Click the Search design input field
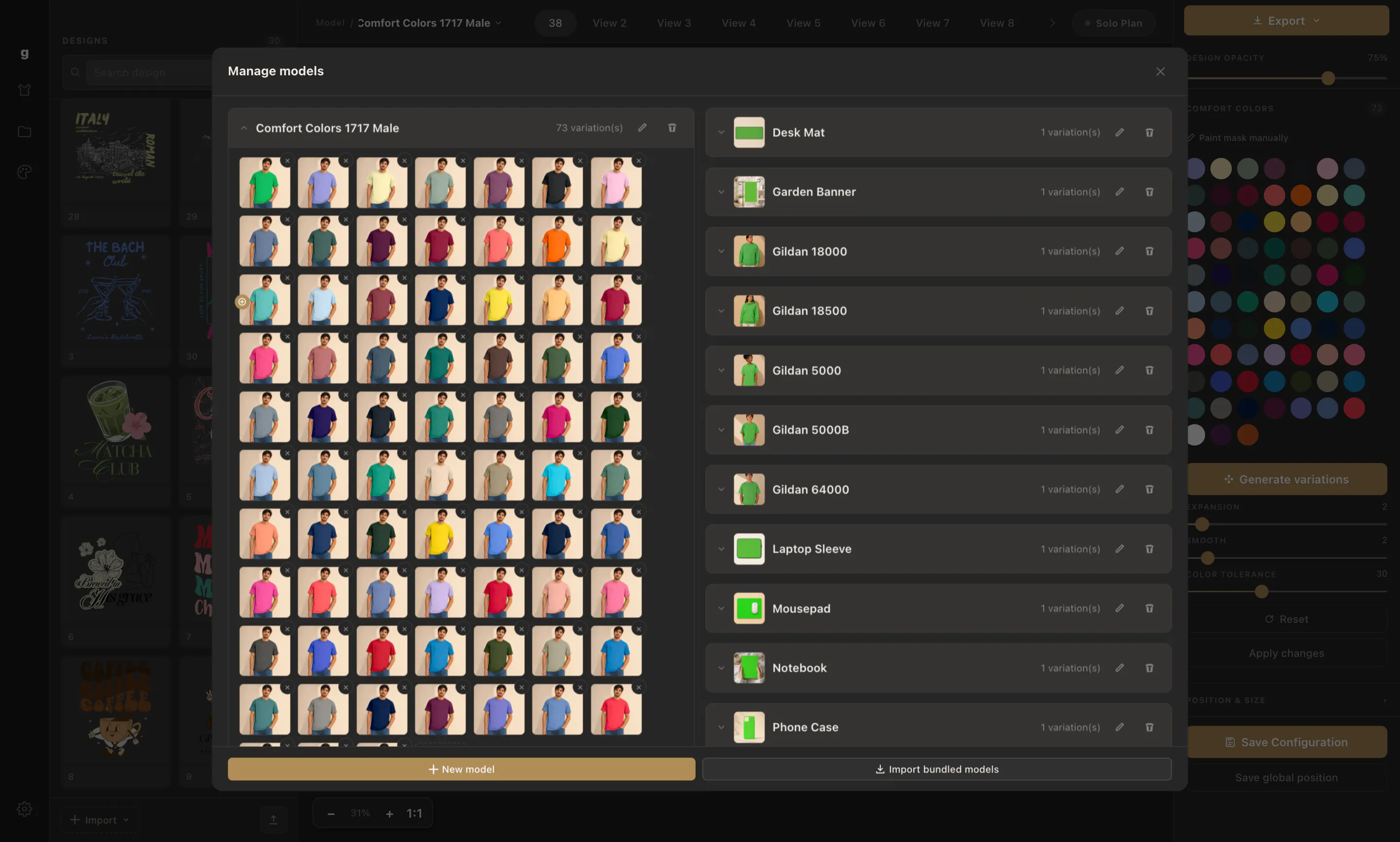This screenshot has height=842, width=1400. (x=149, y=72)
